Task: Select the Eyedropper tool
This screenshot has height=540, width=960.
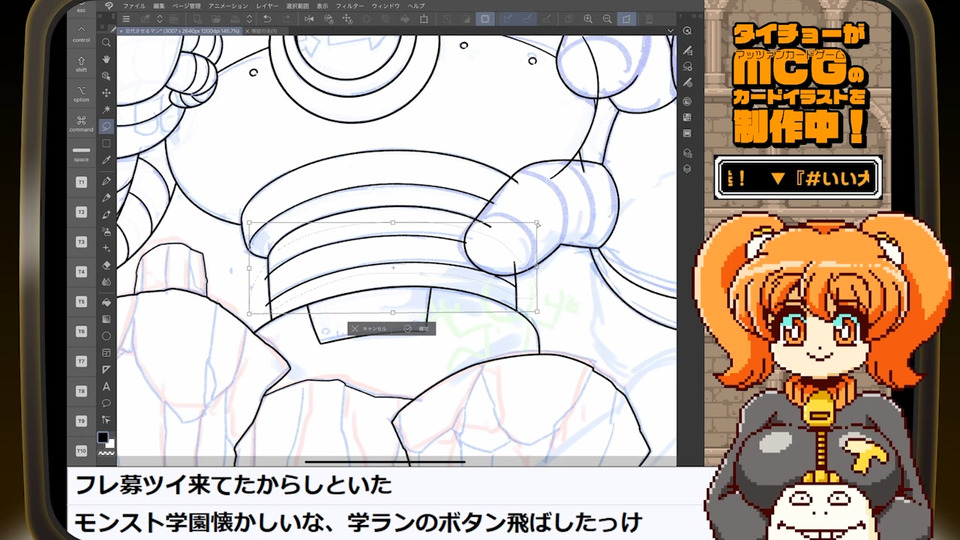Action: coord(107,160)
